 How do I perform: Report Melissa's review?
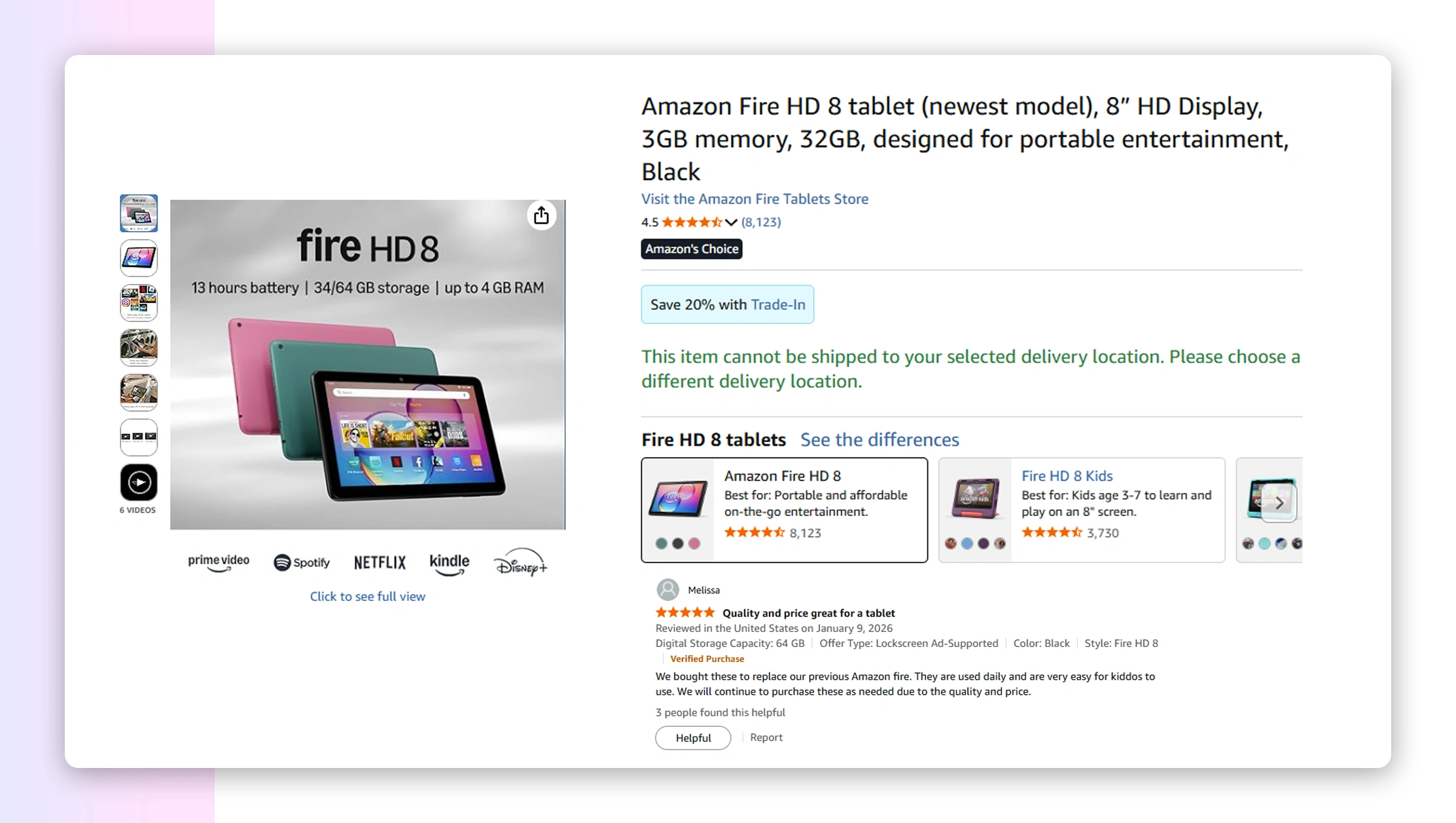point(766,737)
